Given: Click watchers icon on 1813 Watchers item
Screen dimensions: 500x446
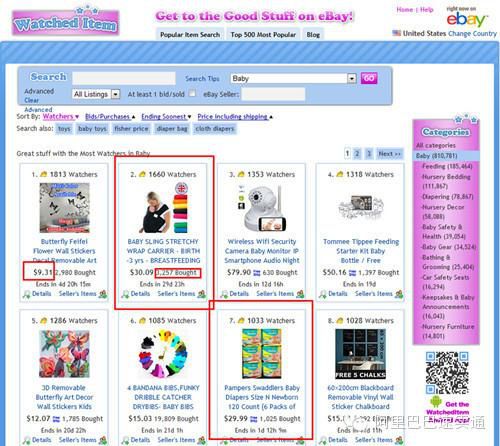Looking at the screenshot, I should (x=44, y=174).
